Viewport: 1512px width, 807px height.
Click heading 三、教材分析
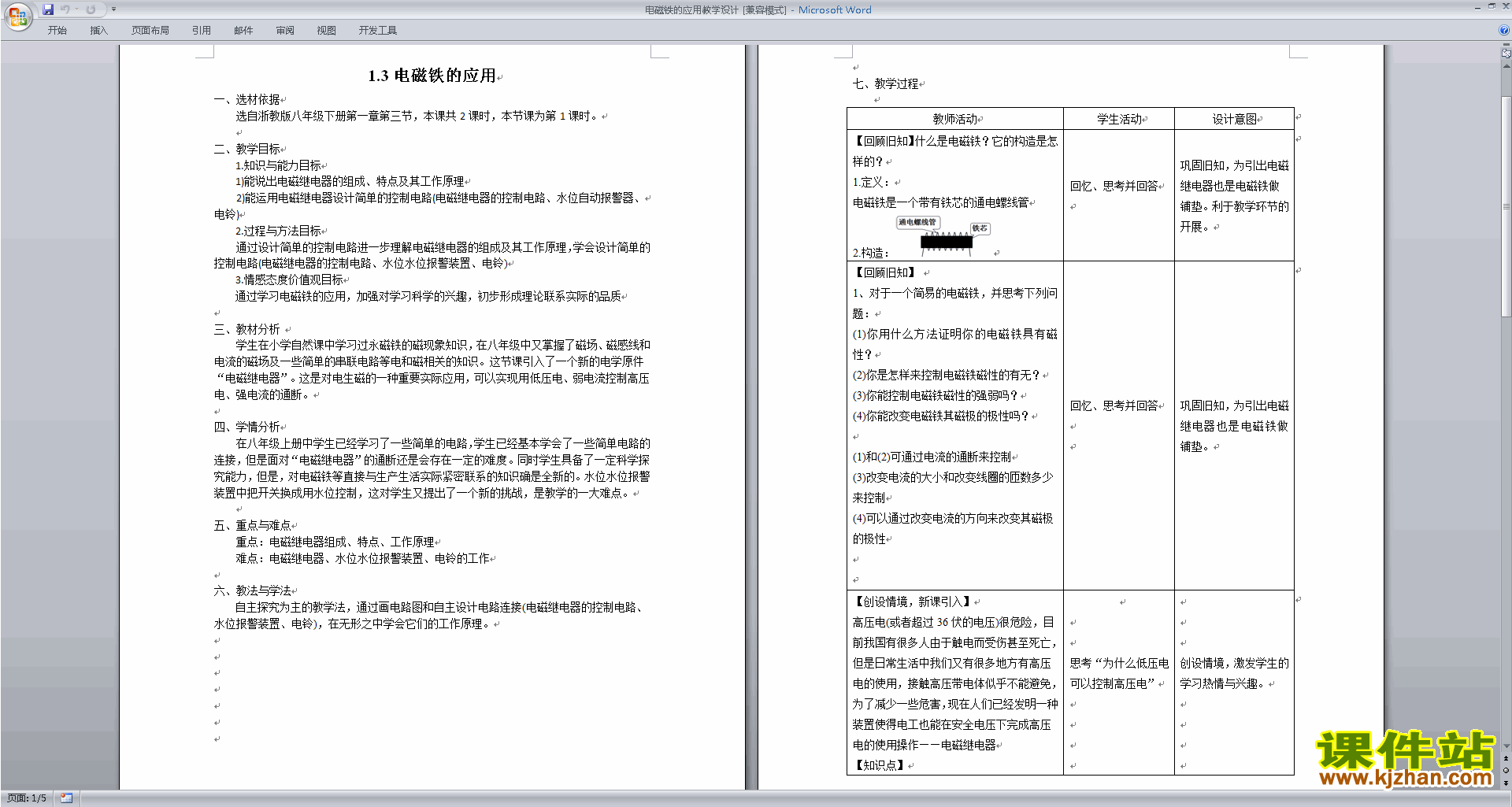coord(247,329)
